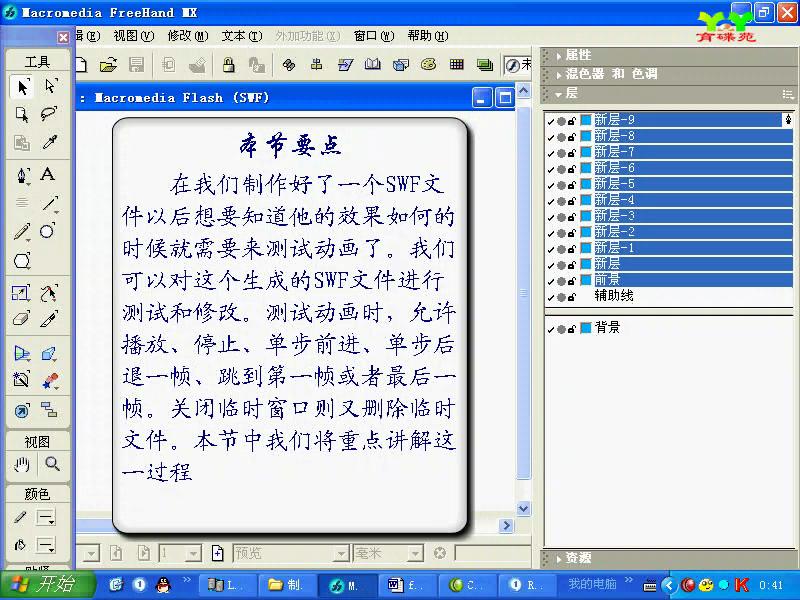This screenshot has height=600, width=800.
Task: Select the Connector tool
Action: tap(49, 409)
